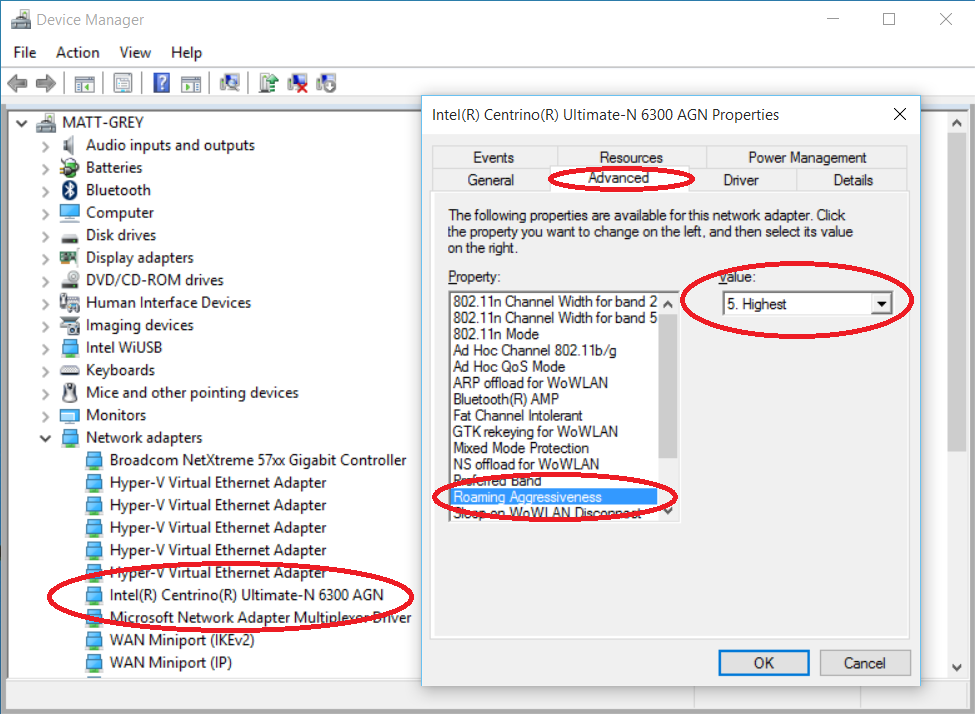Click the Mice and other pointing devices icon
975x714 pixels.
(x=70, y=393)
